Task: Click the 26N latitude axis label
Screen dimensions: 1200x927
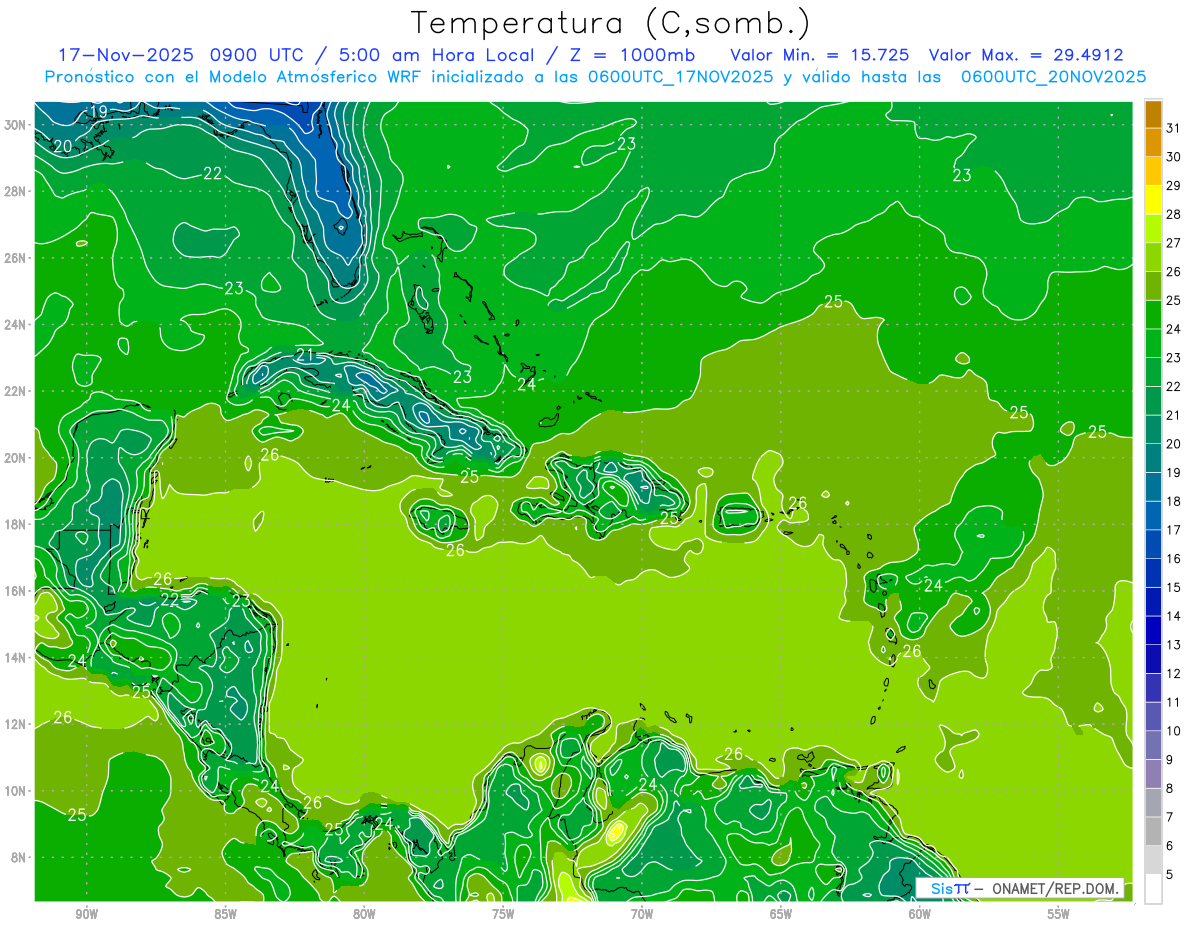Action: (17, 258)
